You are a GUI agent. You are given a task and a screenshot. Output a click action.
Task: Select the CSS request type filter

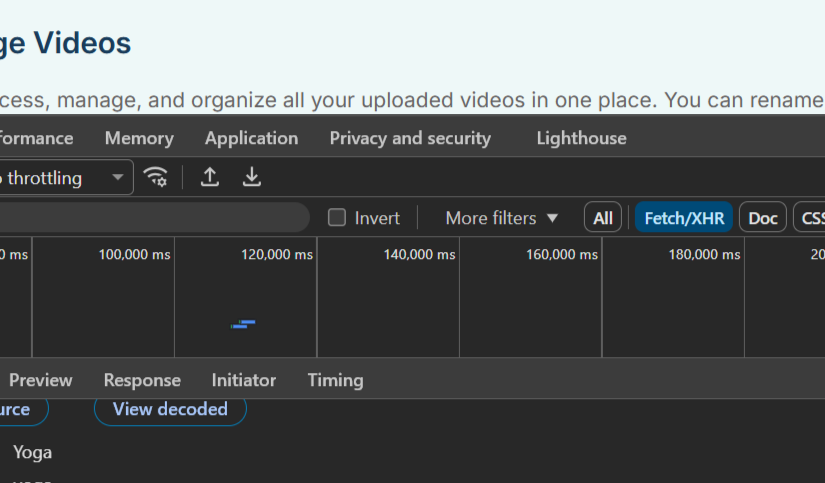point(810,217)
